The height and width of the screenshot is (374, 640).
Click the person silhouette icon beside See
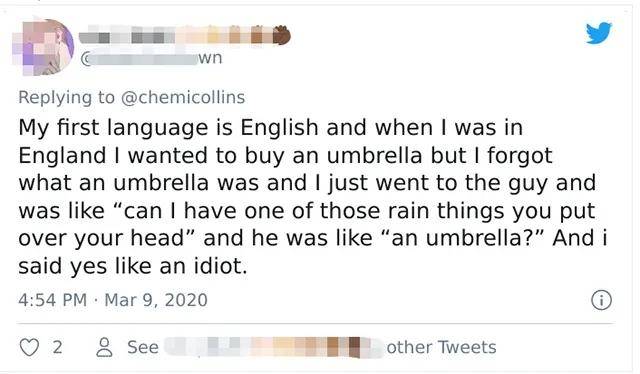(104, 347)
